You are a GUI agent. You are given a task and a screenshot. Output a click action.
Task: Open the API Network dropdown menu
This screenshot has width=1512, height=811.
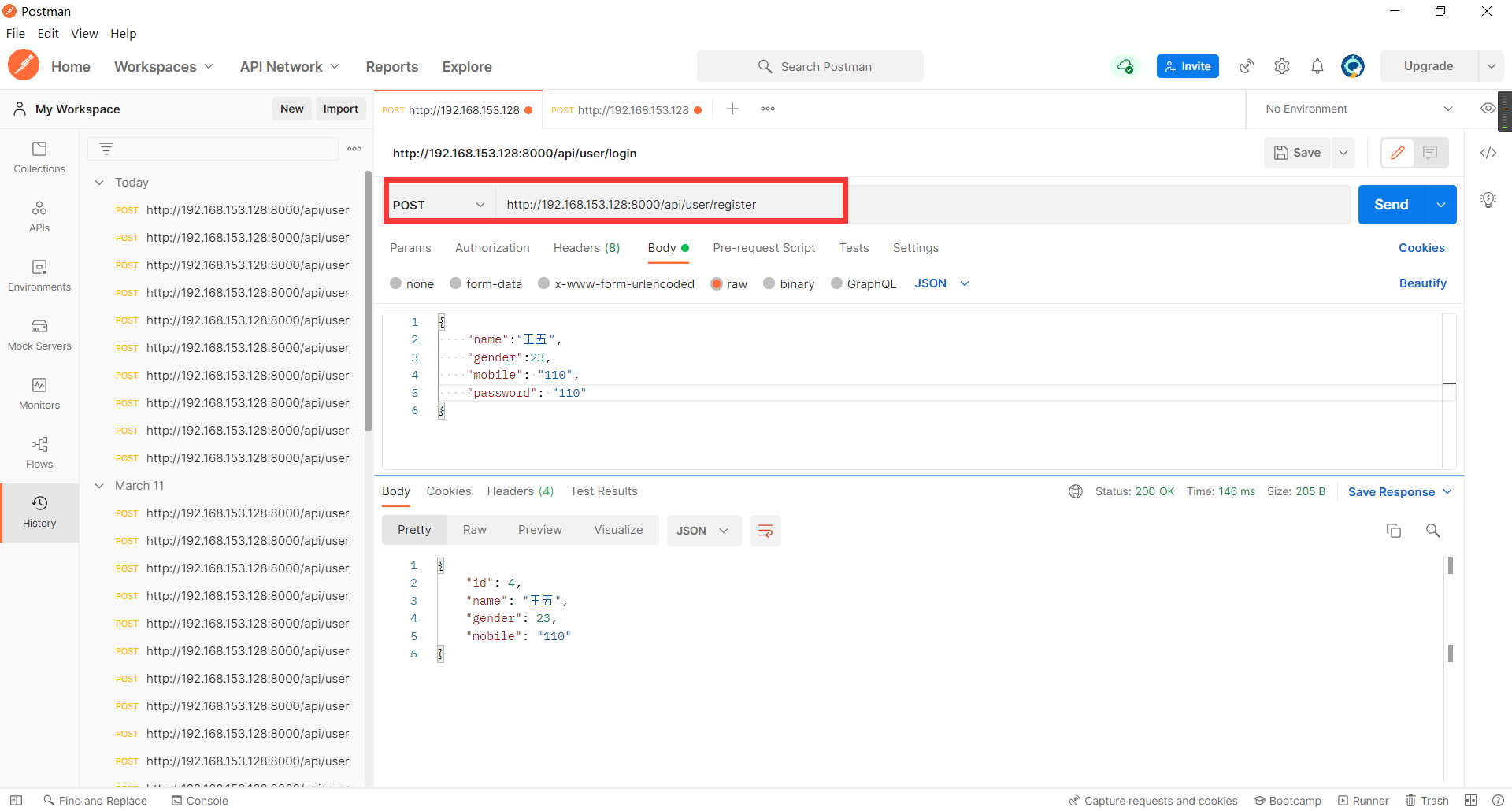(x=290, y=67)
